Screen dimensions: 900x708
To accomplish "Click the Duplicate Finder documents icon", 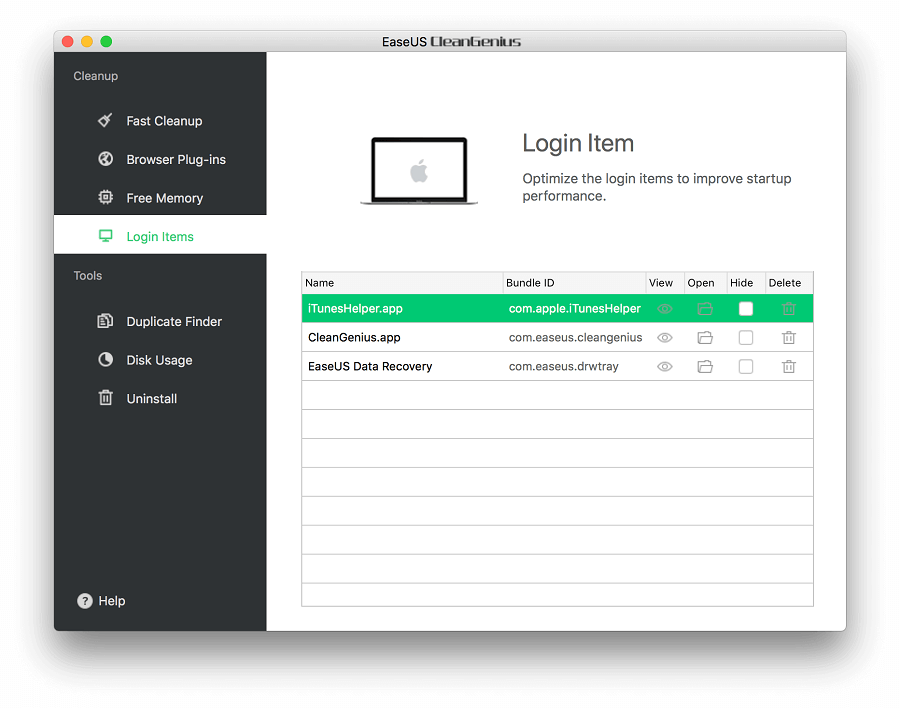I will tap(105, 321).
